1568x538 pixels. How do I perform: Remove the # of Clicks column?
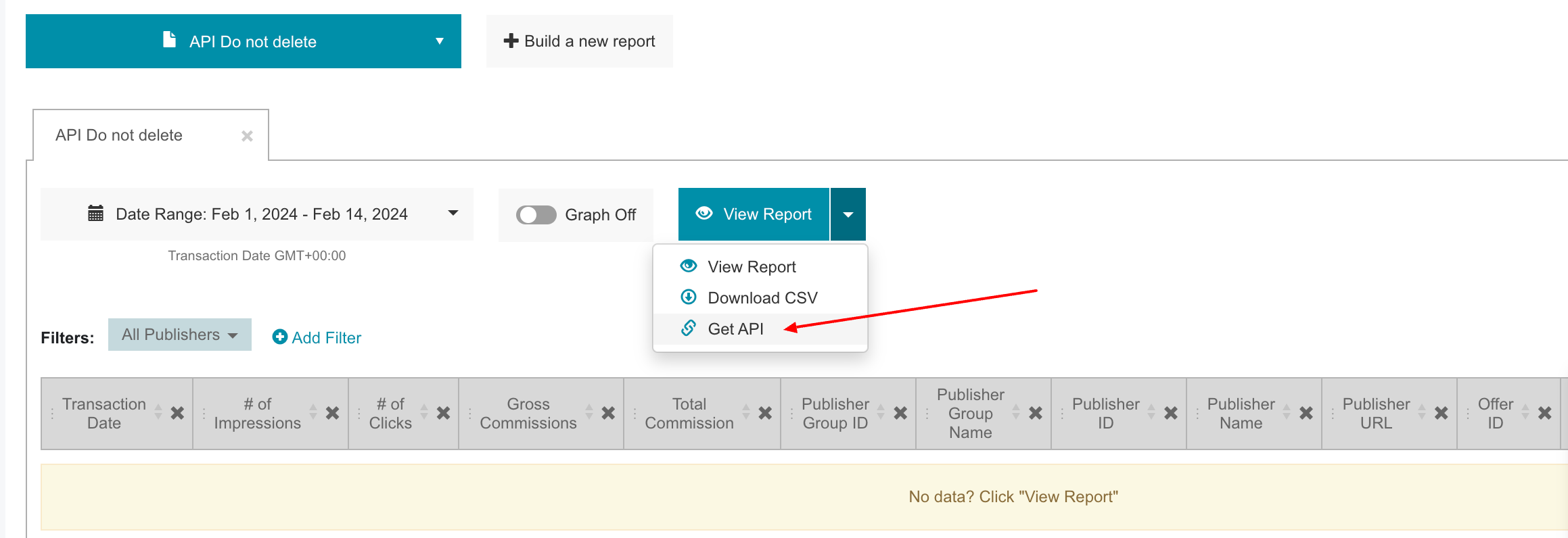(x=443, y=413)
